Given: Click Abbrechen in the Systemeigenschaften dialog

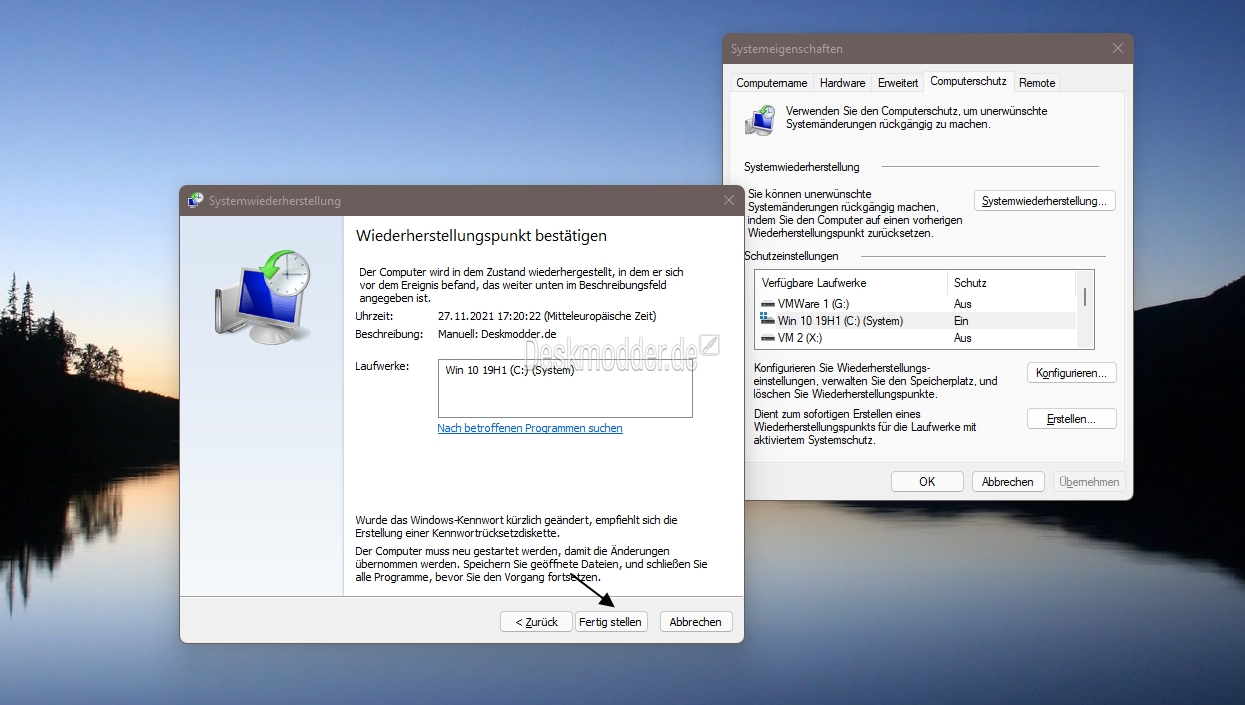Looking at the screenshot, I should tap(1008, 482).
